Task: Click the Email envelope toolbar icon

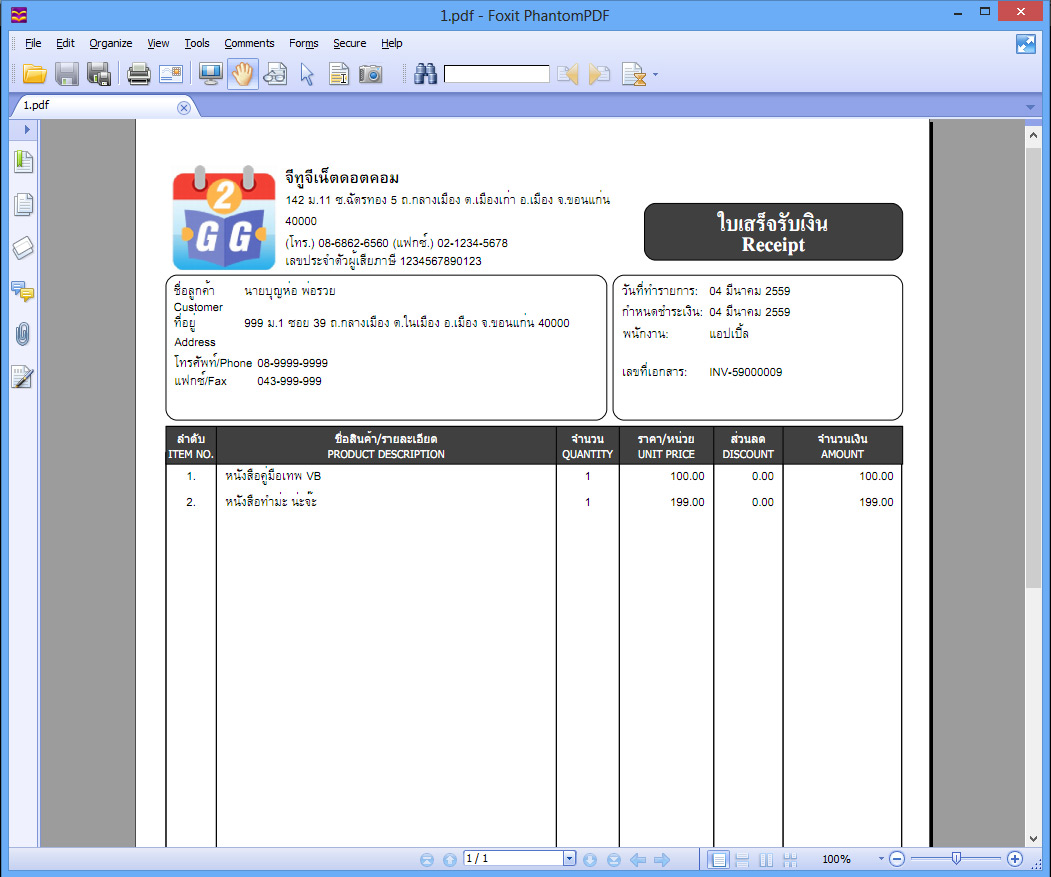Action: [x=171, y=74]
